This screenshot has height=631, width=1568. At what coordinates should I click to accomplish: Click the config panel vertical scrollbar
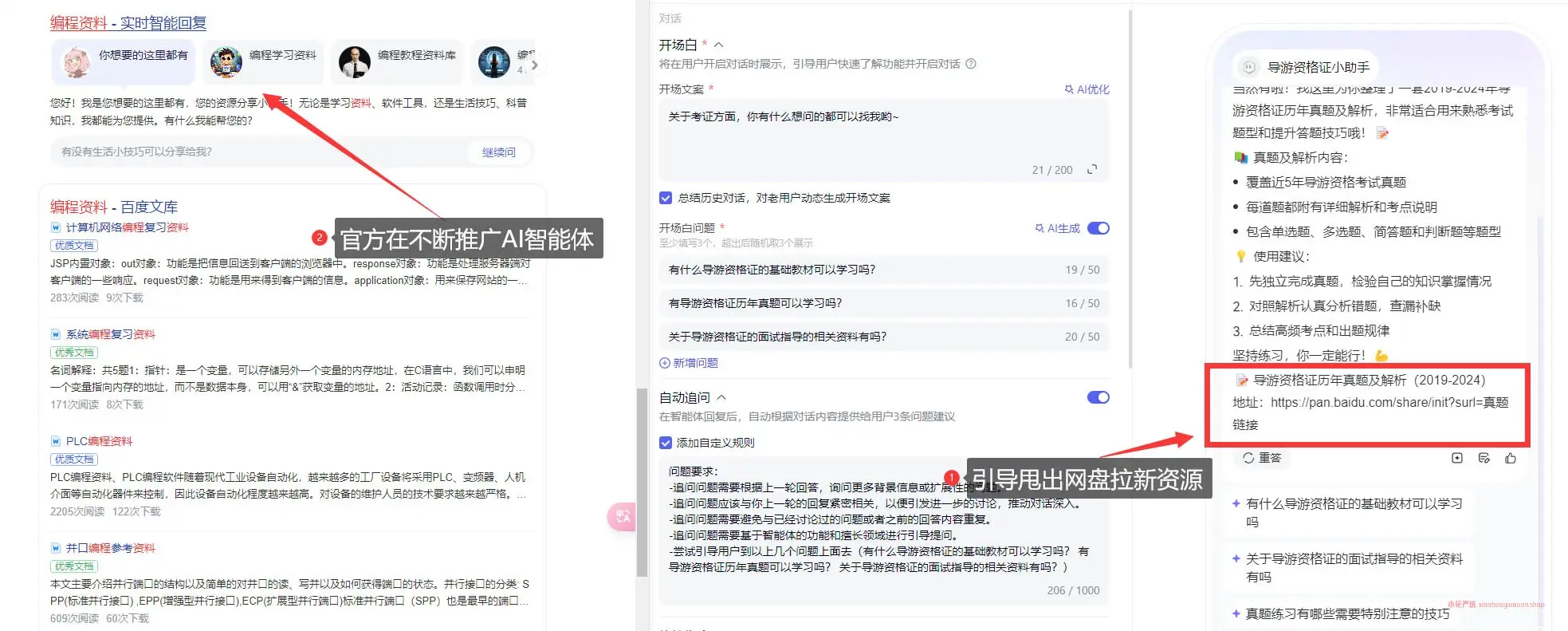click(1130, 188)
